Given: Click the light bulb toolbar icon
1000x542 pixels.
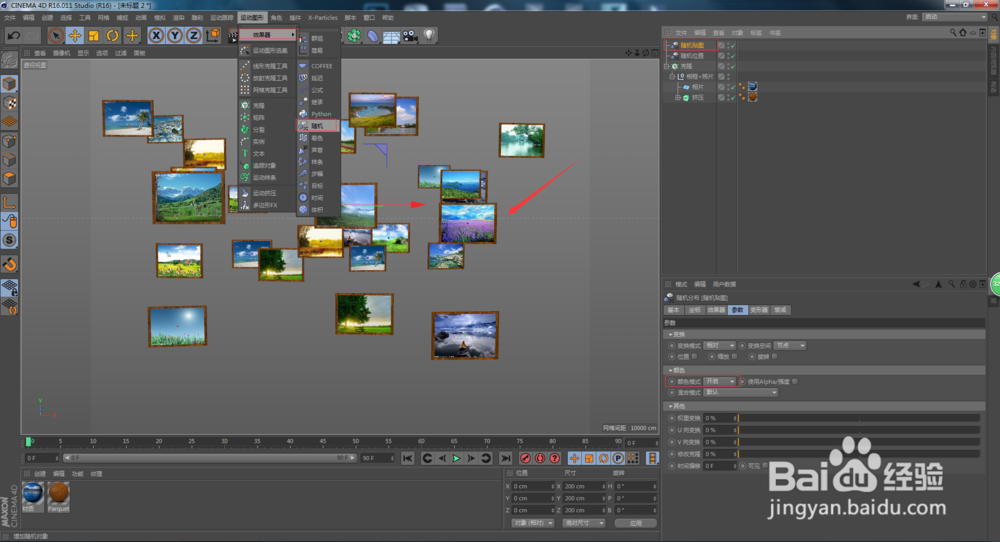Looking at the screenshot, I should [429, 36].
